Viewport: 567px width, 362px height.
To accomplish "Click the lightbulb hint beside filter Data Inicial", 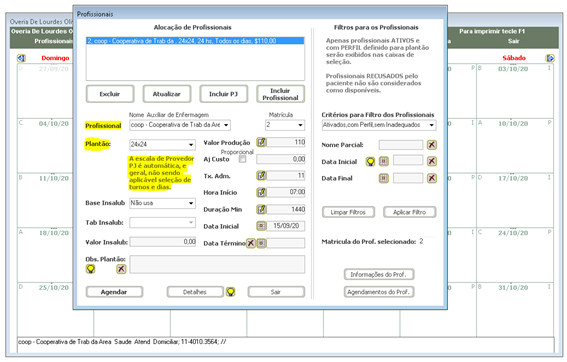I will (371, 161).
